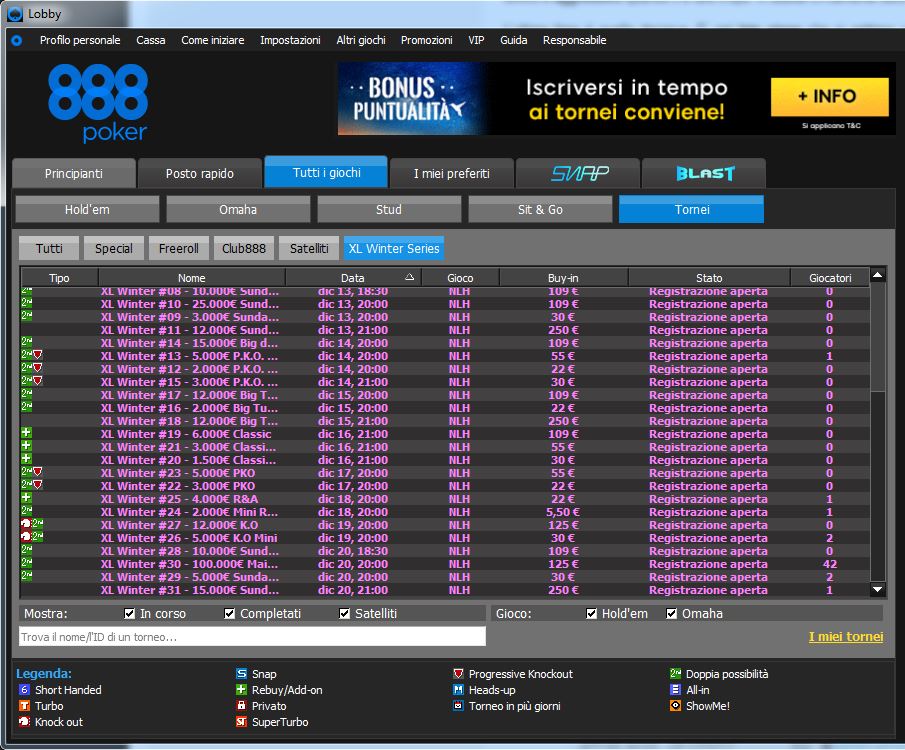905x750 pixels.
Task: Click the Doppia possibilità icon on XL Winter #14 row
Action: coord(27,342)
